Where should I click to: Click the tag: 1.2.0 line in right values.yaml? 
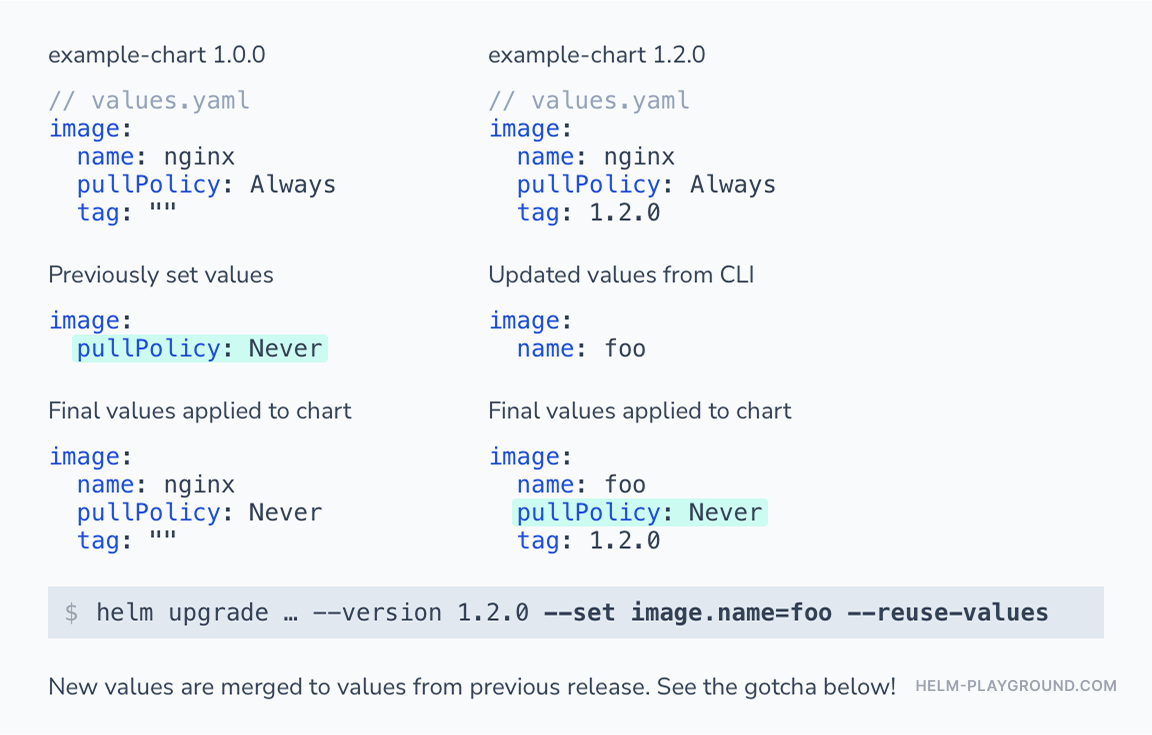(588, 212)
